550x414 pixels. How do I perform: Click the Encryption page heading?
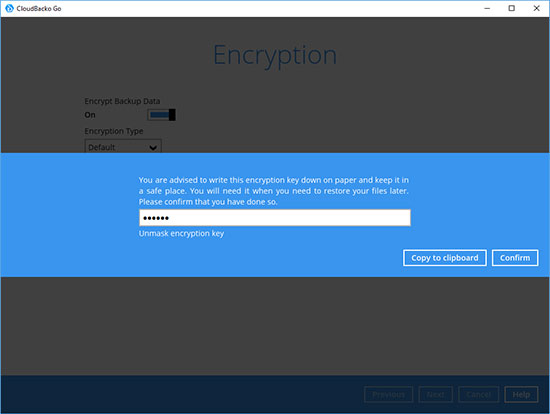pos(275,55)
